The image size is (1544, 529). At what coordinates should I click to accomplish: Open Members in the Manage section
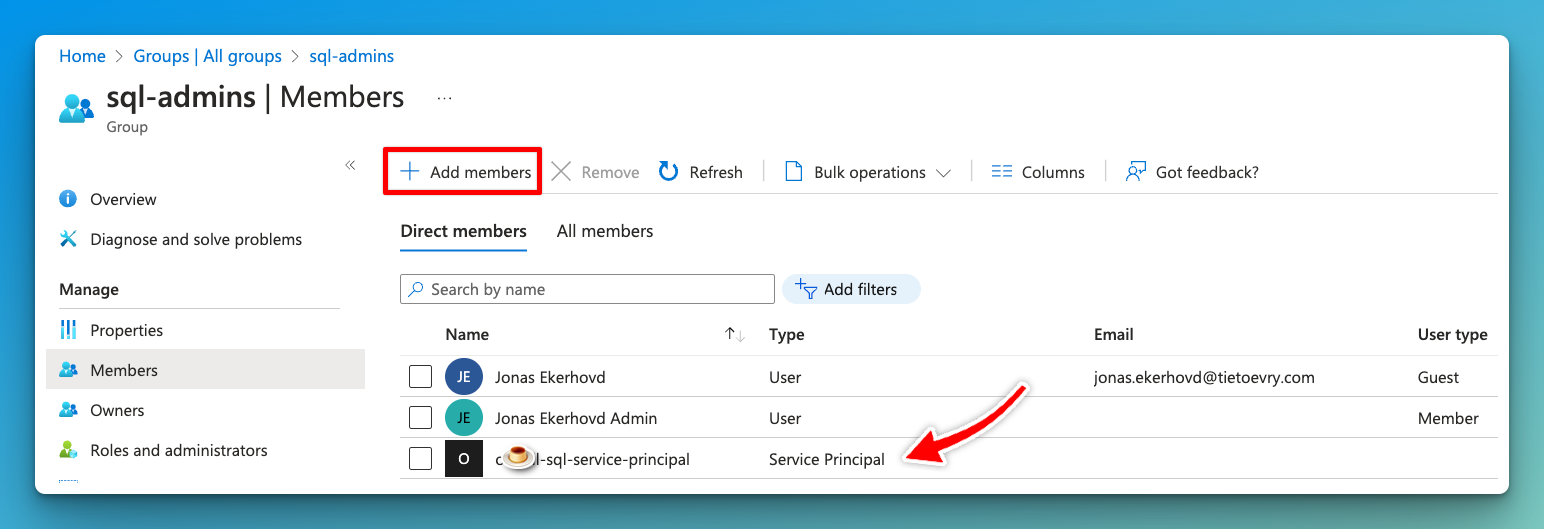tap(206, 370)
